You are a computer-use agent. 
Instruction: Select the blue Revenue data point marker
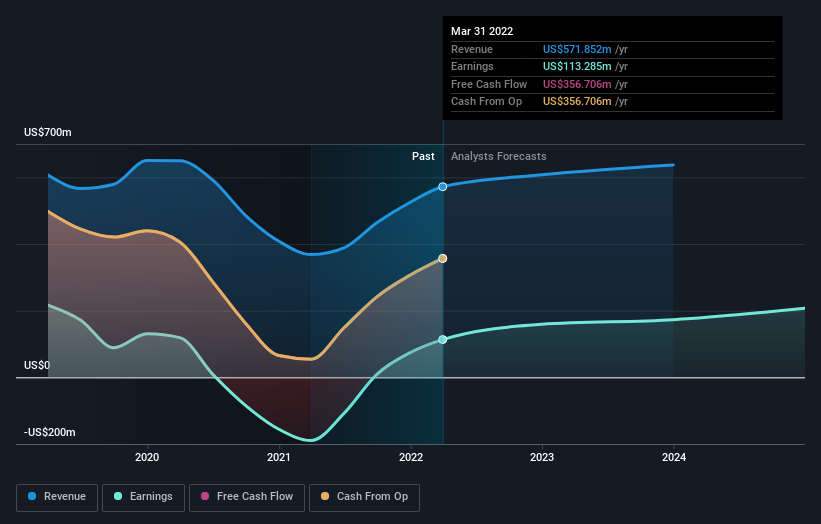[x=443, y=187]
